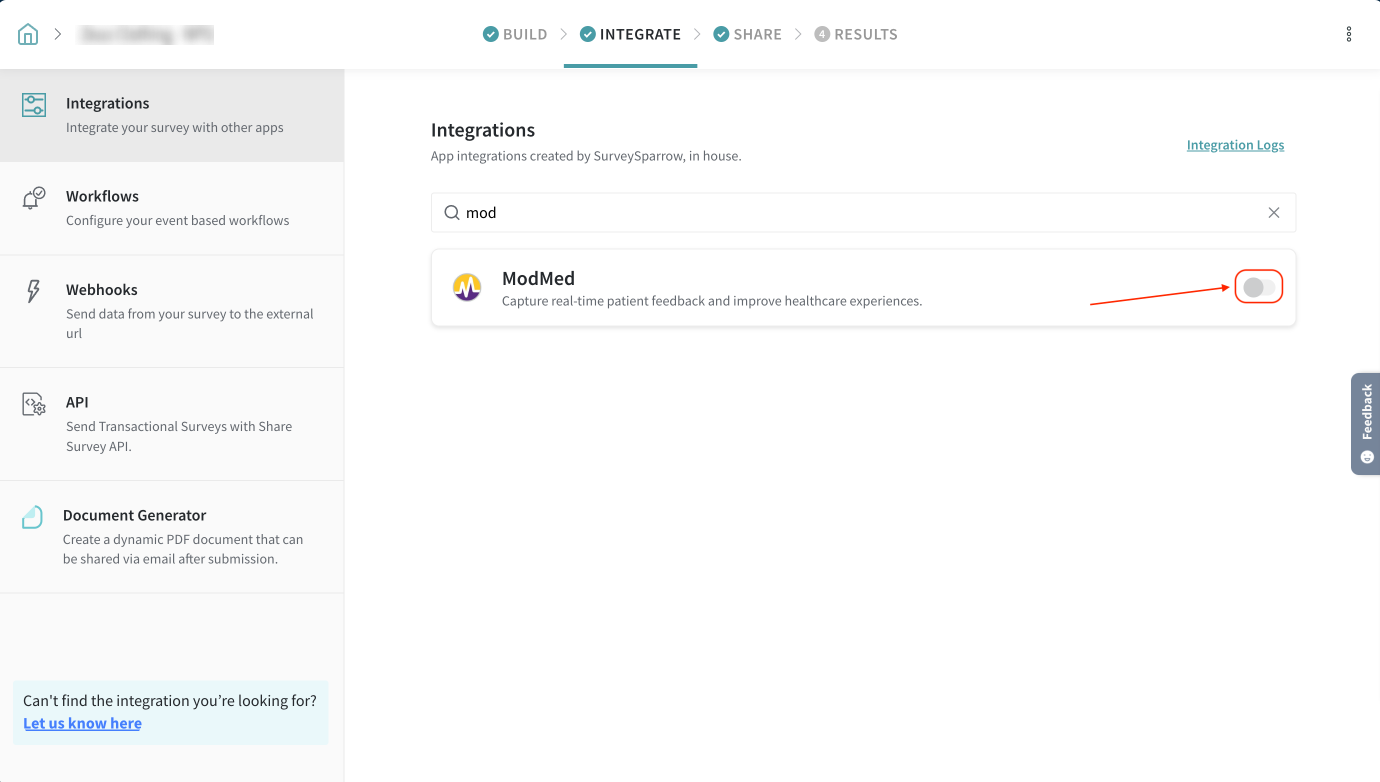Viewport: 1380px width, 782px height.
Task: Click the home icon in breadcrumb
Action: (28, 34)
